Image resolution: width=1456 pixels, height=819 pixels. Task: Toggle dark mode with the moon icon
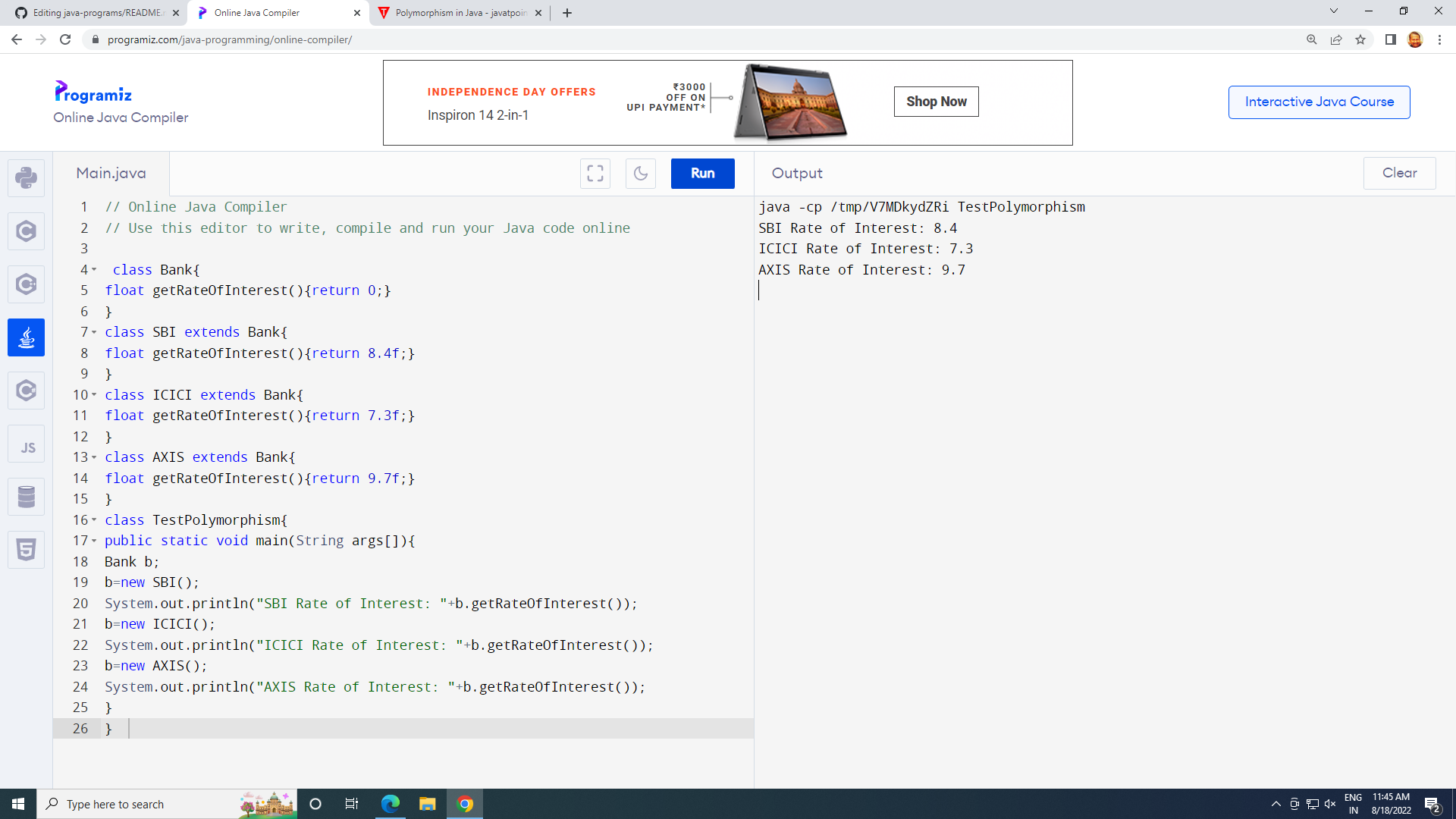pyautogui.click(x=641, y=173)
